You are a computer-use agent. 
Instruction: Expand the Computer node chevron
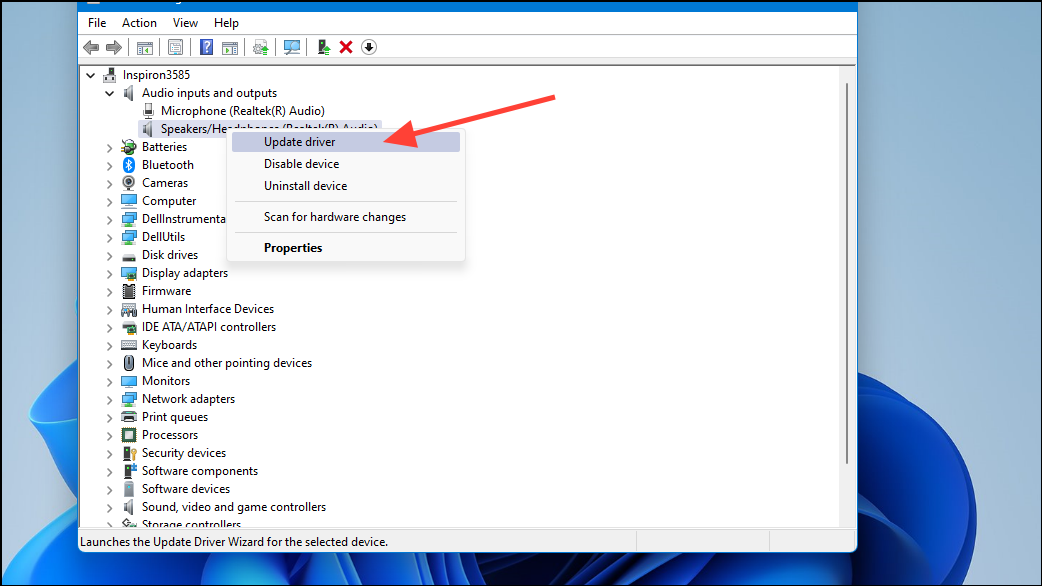click(x=110, y=201)
